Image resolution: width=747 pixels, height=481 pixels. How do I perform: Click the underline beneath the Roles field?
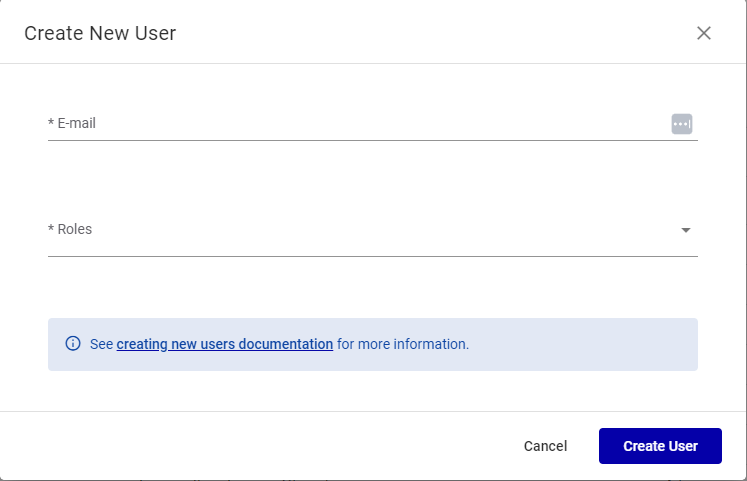[x=372, y=256]
